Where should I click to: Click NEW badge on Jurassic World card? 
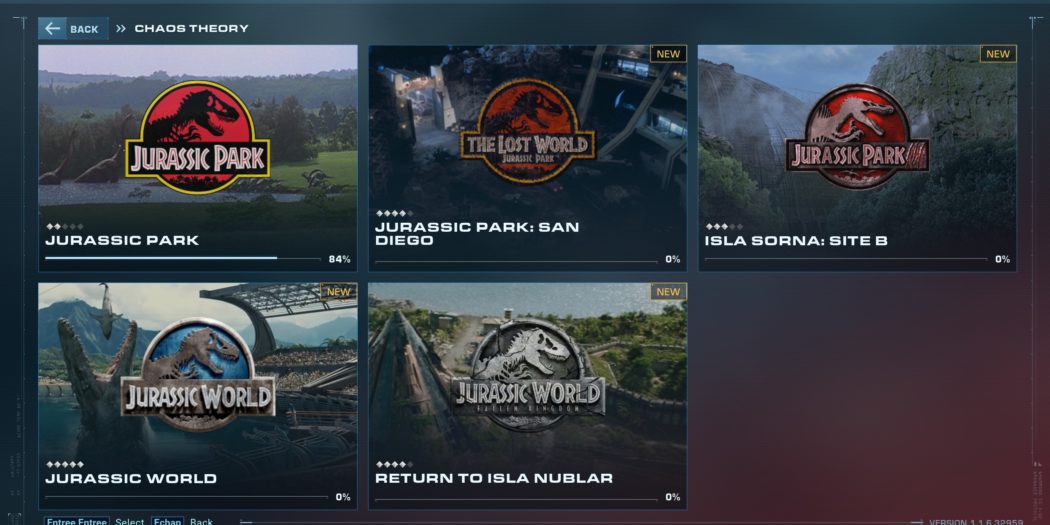339,292
